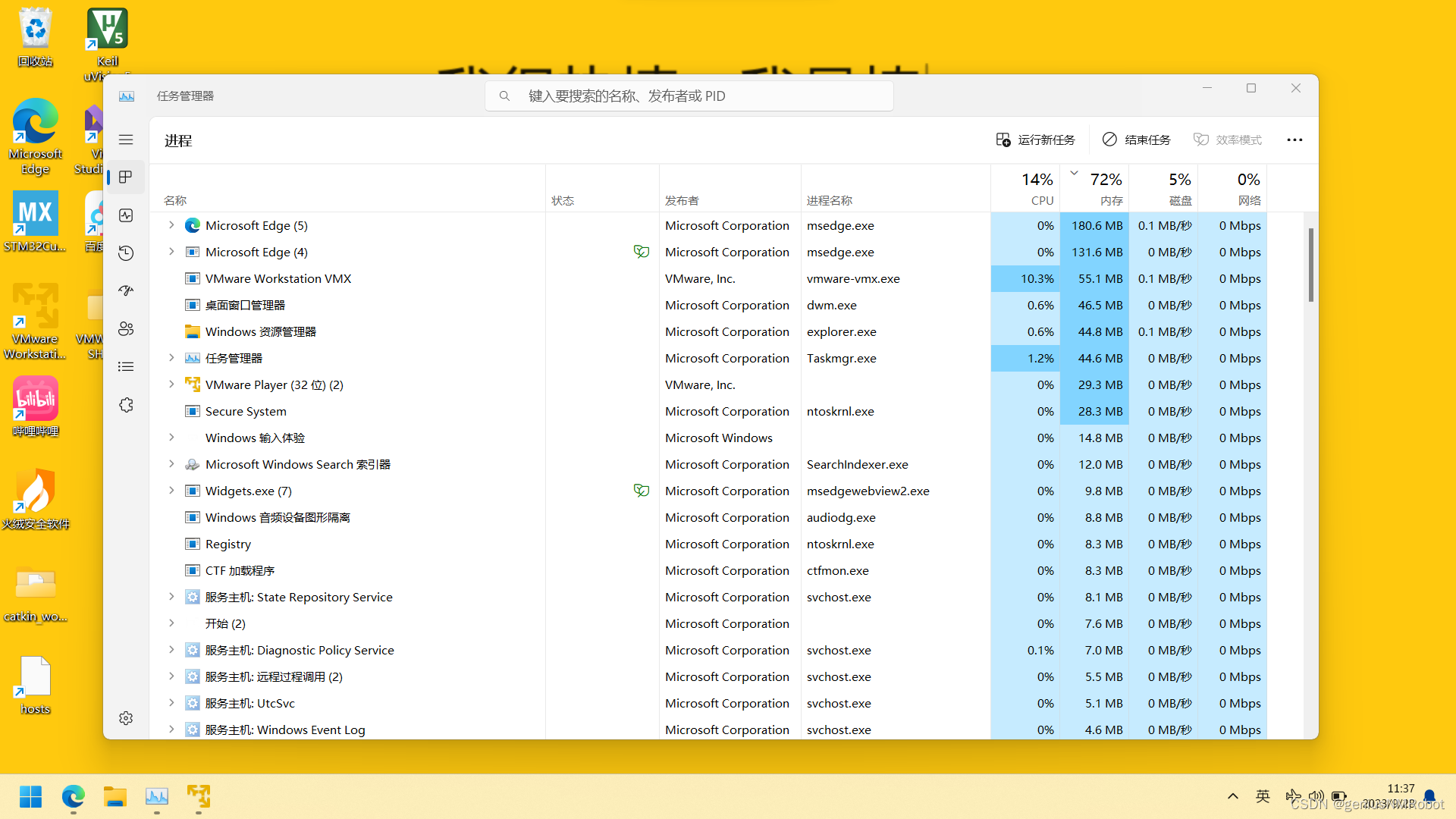
Task: Select the Secure System process row
Action: [708, 411]
